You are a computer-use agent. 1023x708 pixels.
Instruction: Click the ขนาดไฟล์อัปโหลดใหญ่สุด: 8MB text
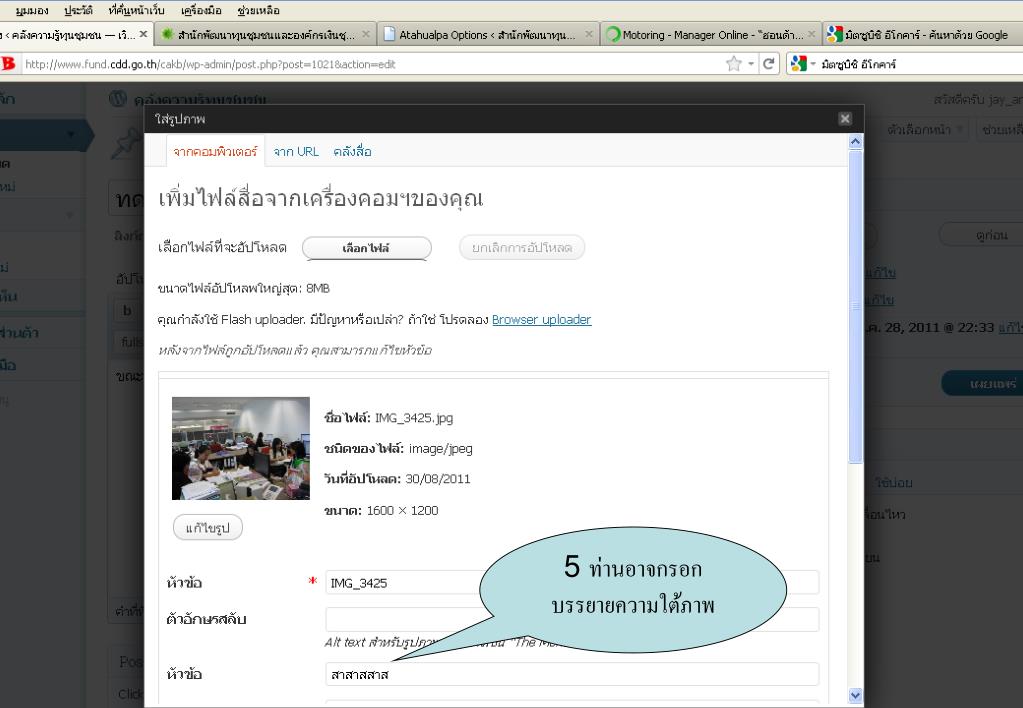click(244, 288)
